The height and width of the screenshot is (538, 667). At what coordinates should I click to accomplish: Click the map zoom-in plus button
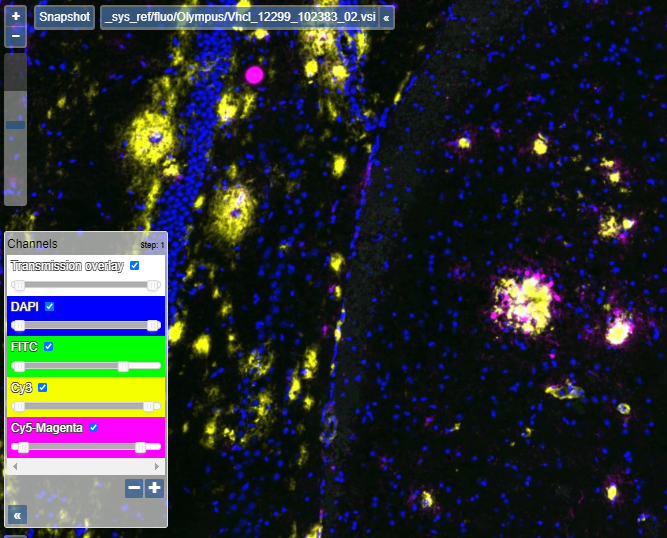click(16, 17)
